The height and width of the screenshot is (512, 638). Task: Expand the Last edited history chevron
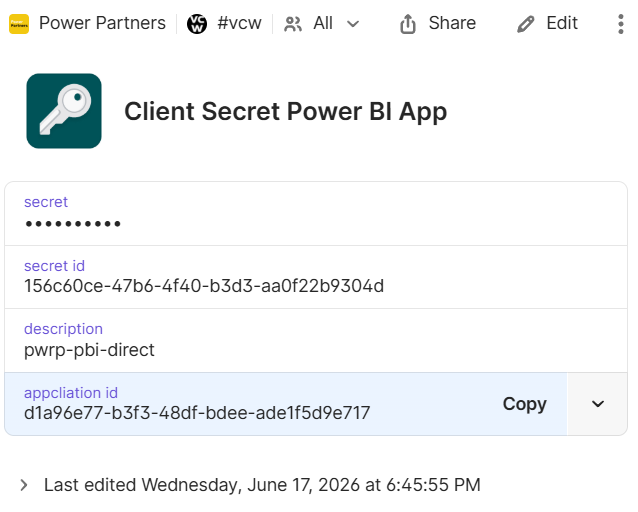[24, 485]
